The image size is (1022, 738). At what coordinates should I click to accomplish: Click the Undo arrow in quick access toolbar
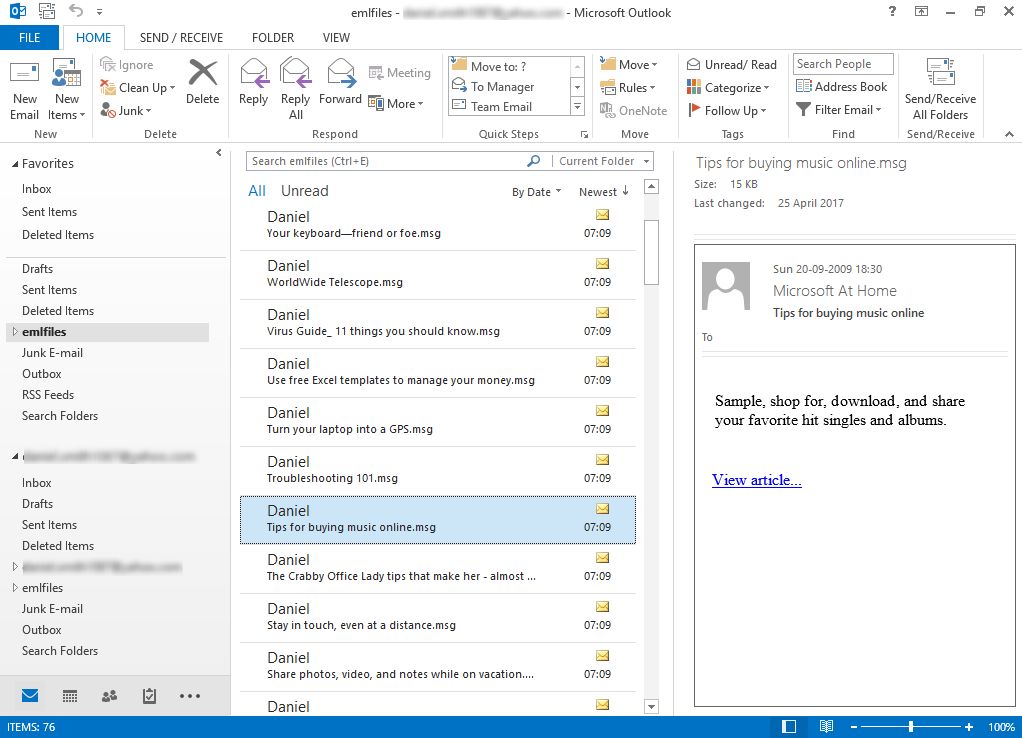[x=76, y=10]
